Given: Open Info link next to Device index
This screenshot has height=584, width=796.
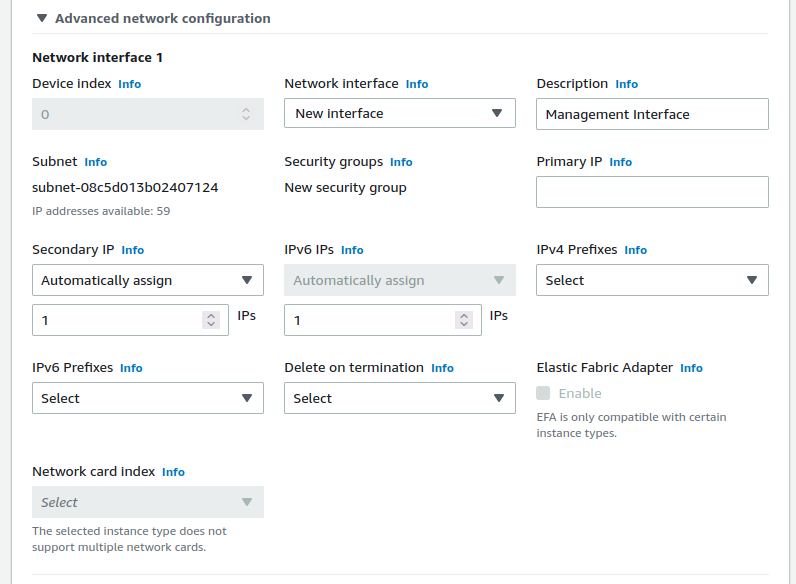Looking at the screenshot, I should coord(129,84).
